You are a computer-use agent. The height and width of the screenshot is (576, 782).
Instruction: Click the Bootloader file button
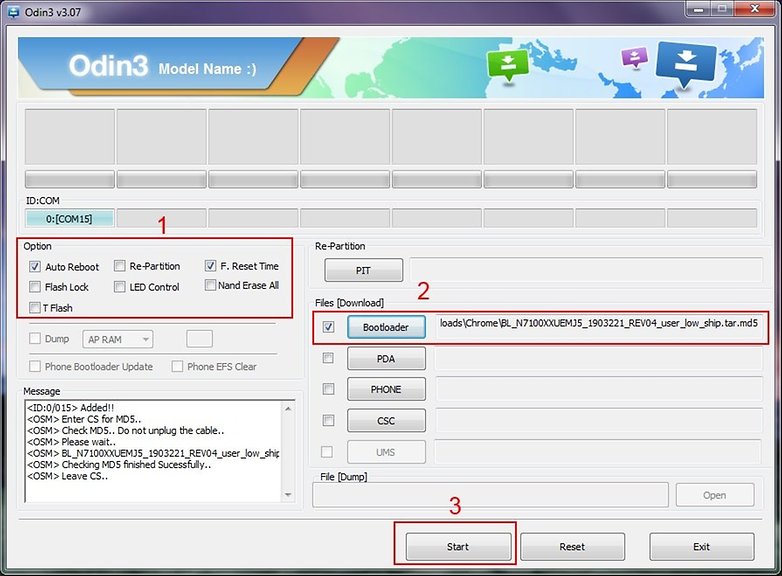click(387, 327)
